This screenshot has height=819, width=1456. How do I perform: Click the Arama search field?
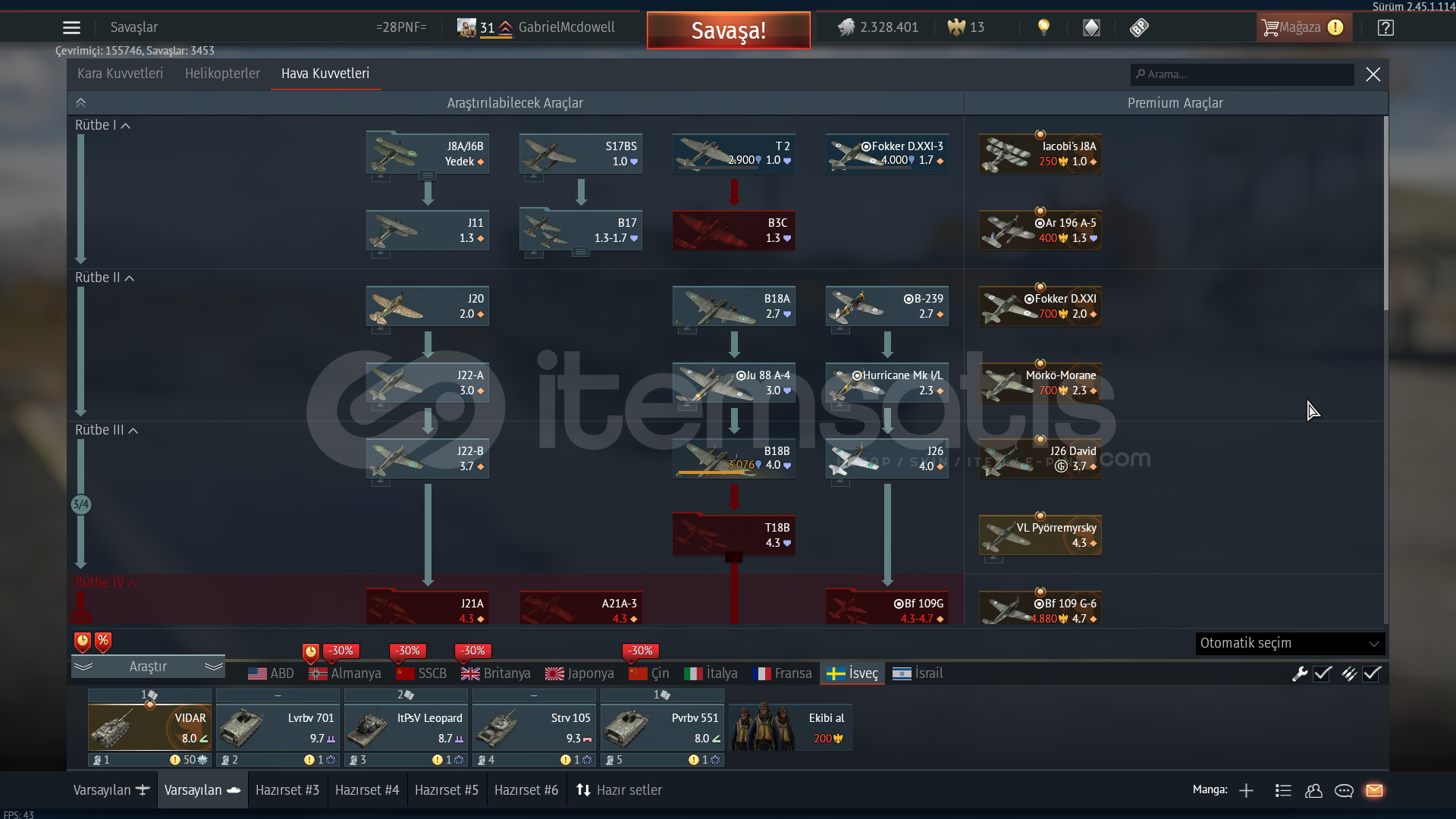tap(1244, 74)
